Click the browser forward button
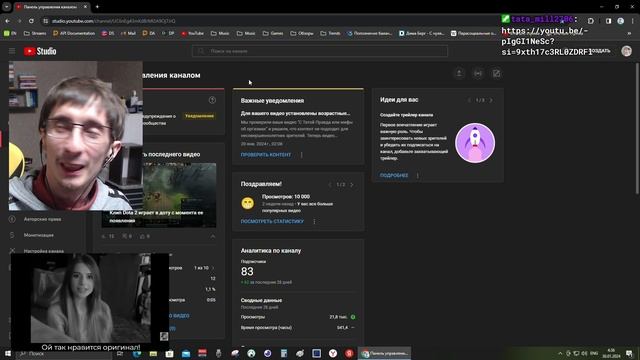The height and width of the screenshot is (360, 640). pos(19,21)
